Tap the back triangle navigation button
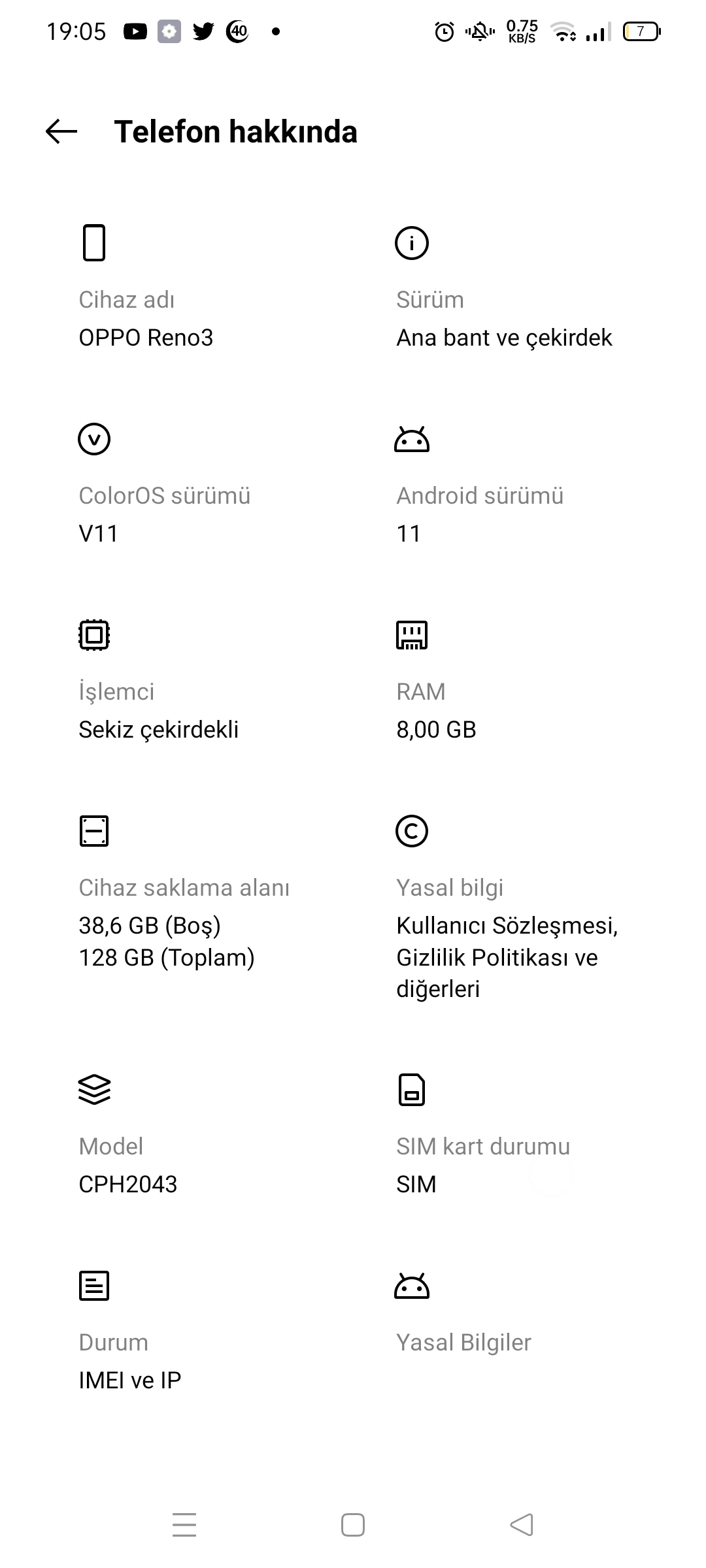 pyautogui.click(x=522, y=1525)
